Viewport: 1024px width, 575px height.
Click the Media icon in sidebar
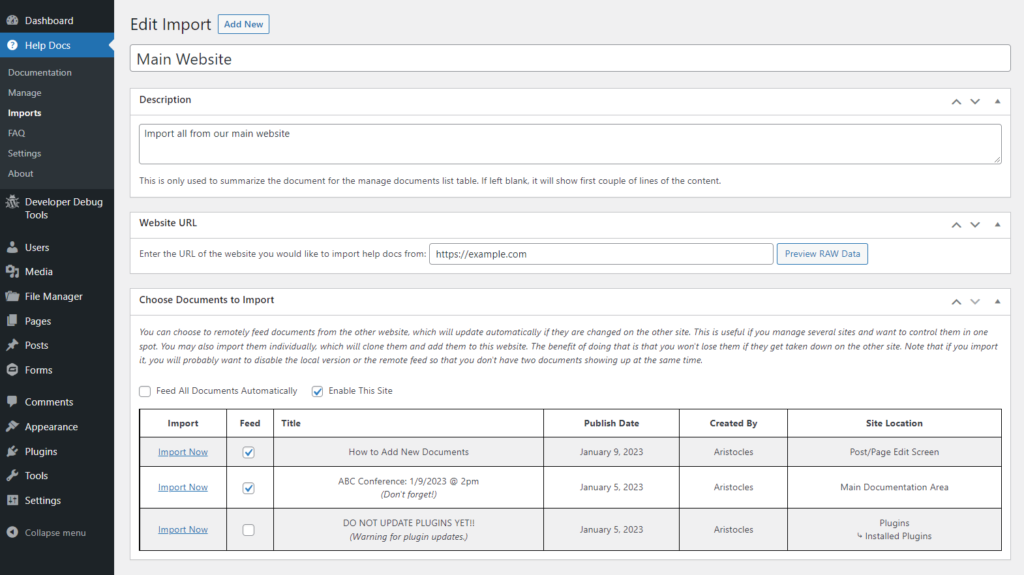(12, 271)
